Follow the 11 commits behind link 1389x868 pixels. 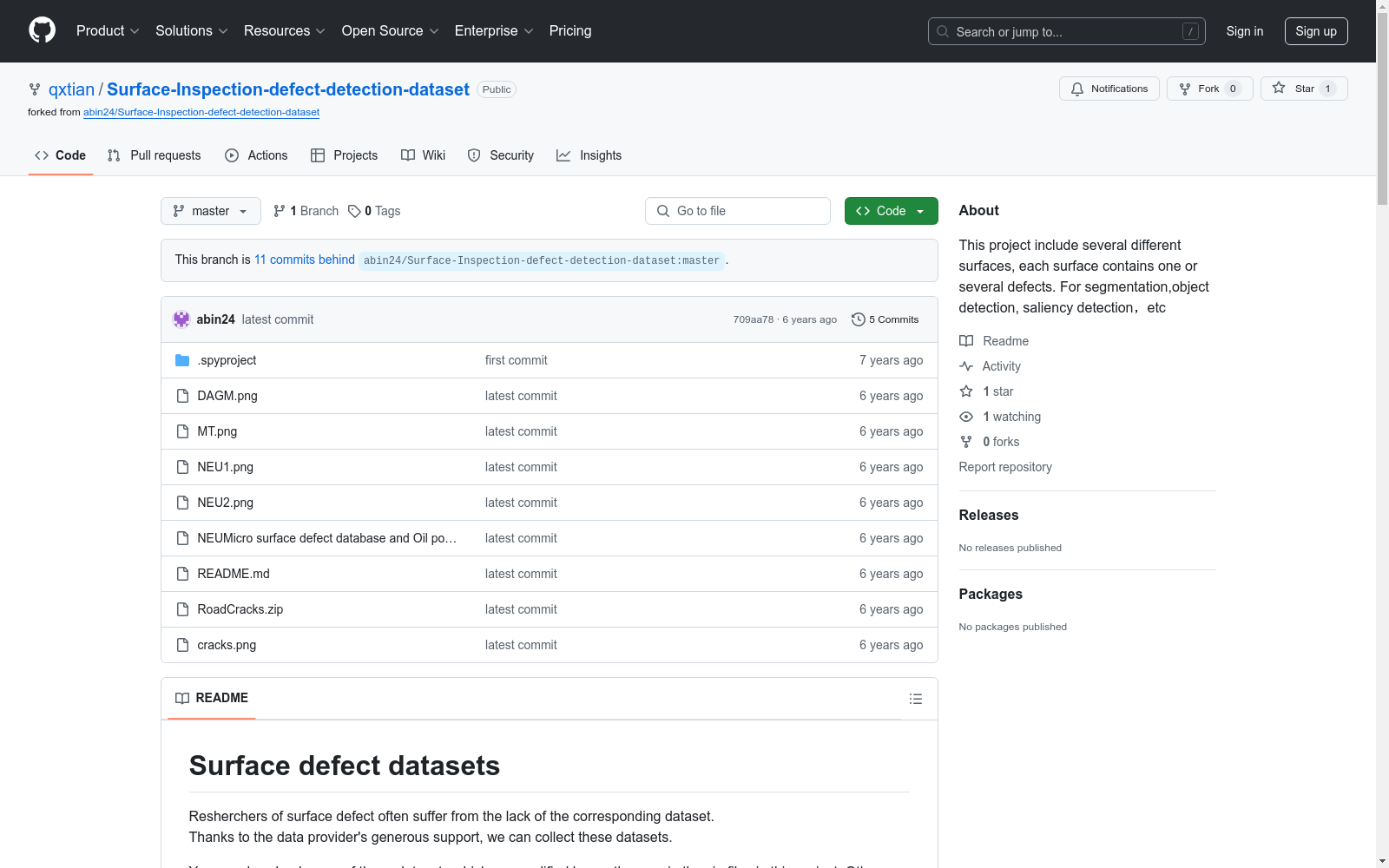pos(304,260)
